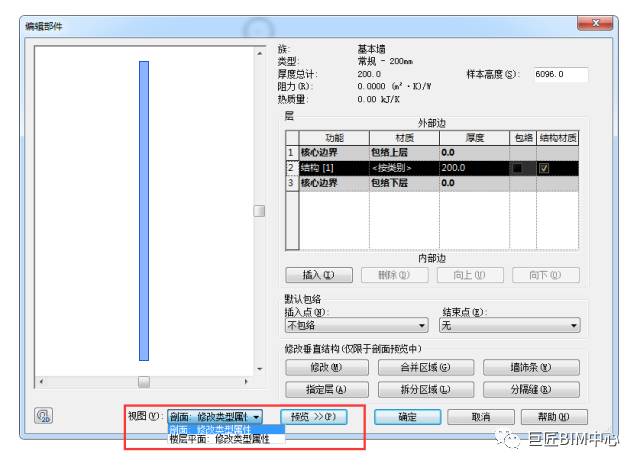Close the Edit Assembly dialog
Image resolution: width=640 pixels, height=467 pixels.
coord(595,23)
